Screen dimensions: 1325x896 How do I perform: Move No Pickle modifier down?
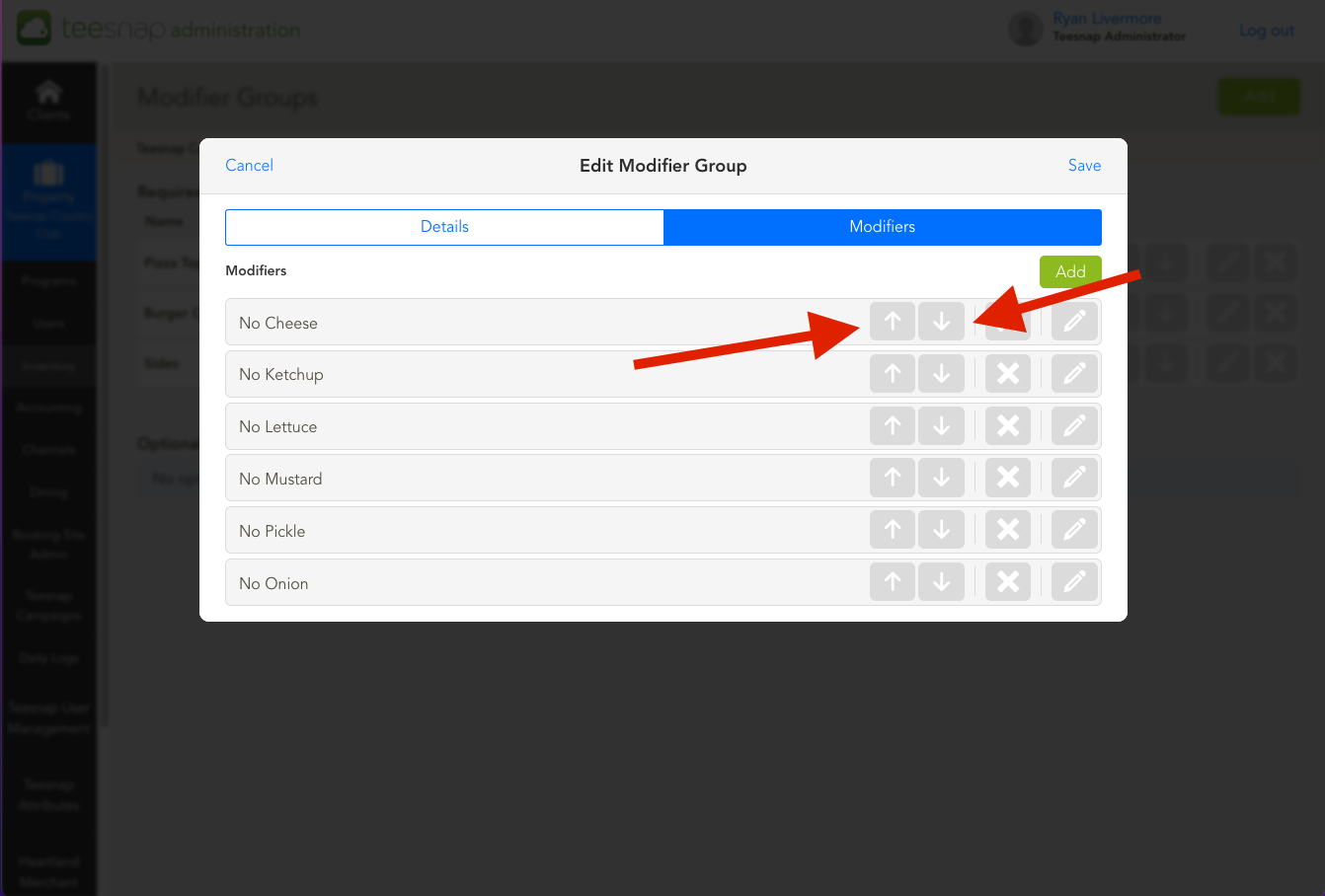(942, 530)
